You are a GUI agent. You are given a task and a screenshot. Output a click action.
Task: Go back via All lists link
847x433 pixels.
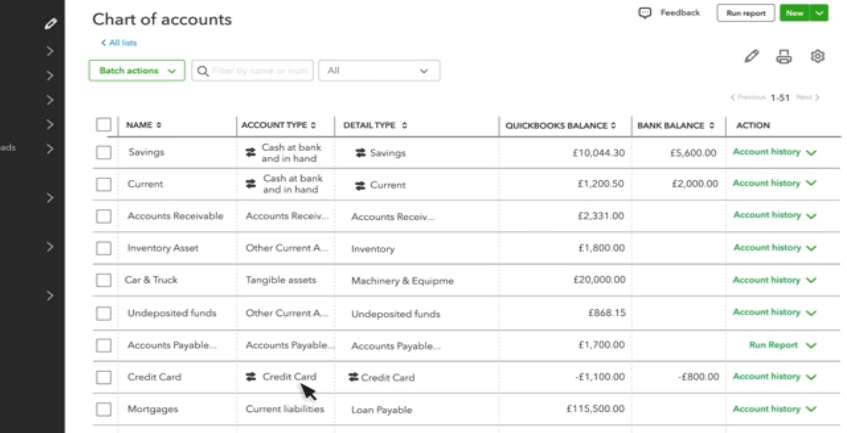tap(119, 43)
